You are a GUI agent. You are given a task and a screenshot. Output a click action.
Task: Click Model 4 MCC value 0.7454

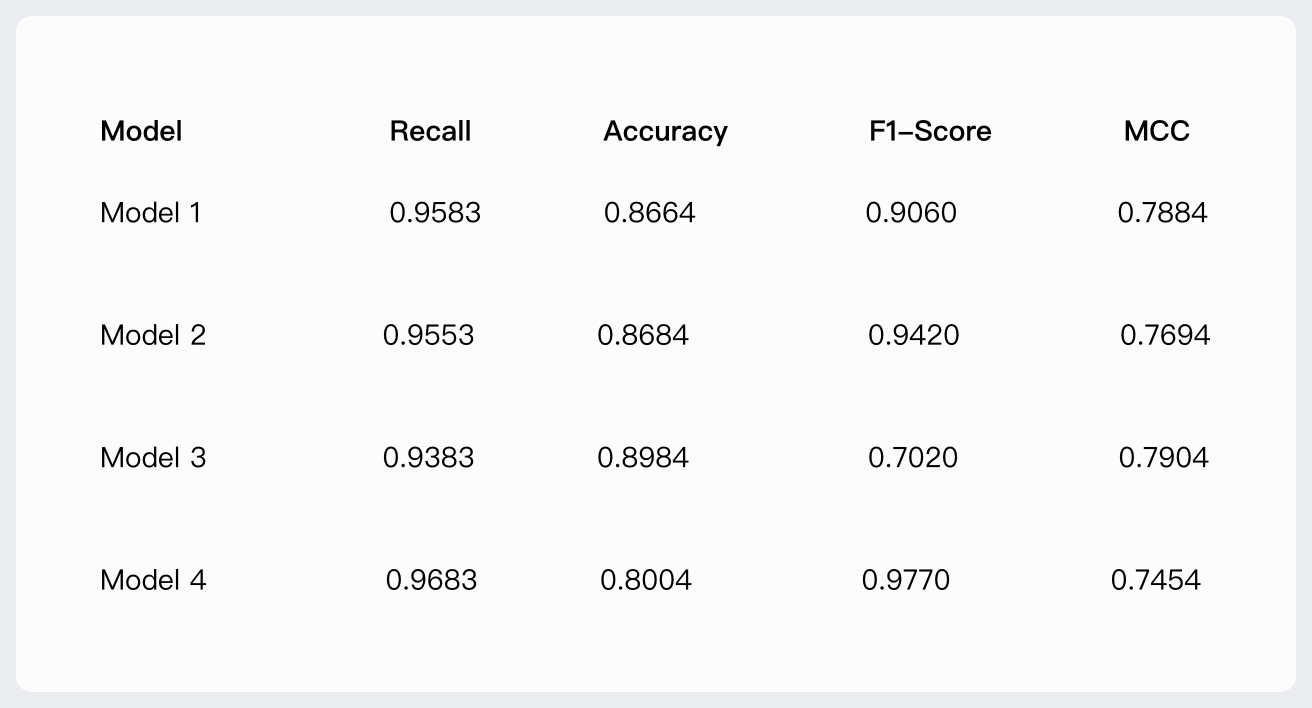click(x=1156, y=580)
